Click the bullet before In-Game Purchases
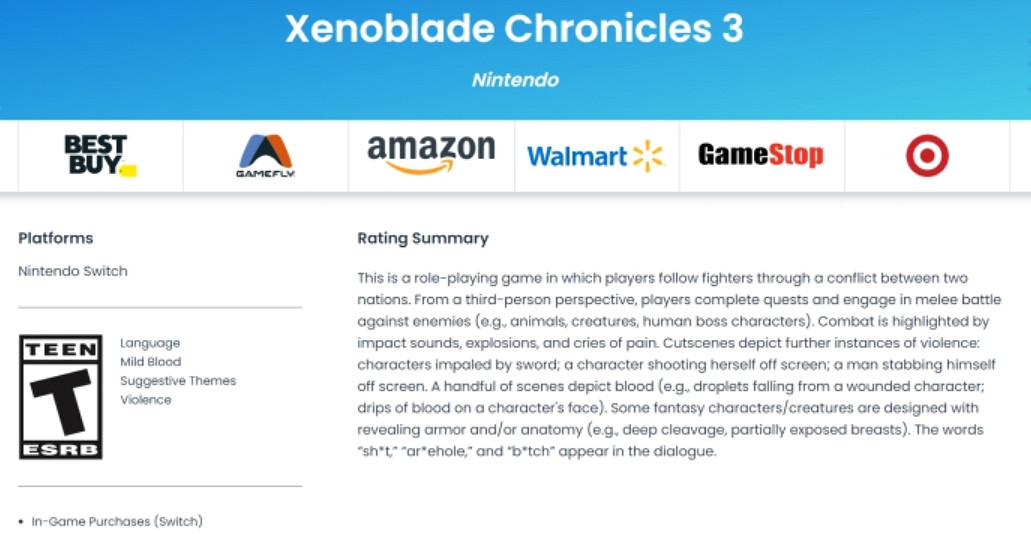The width and height of the screenshot is (1031, 534). (22, 522)
